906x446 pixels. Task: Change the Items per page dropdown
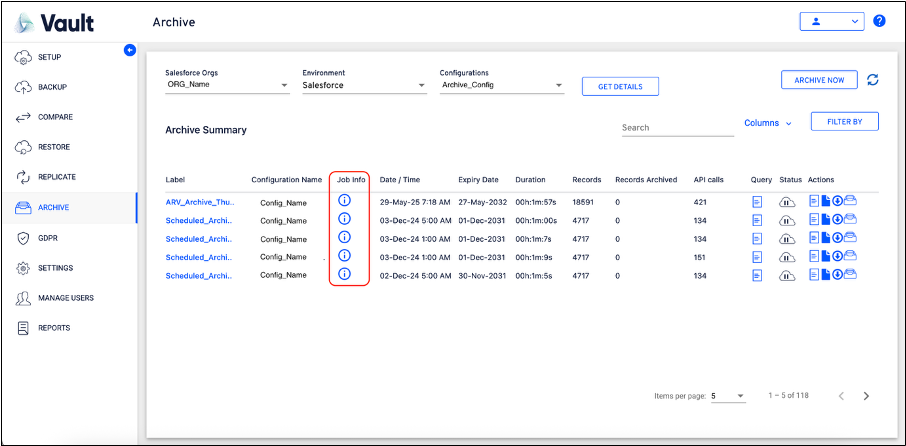[x=728, y=396]
